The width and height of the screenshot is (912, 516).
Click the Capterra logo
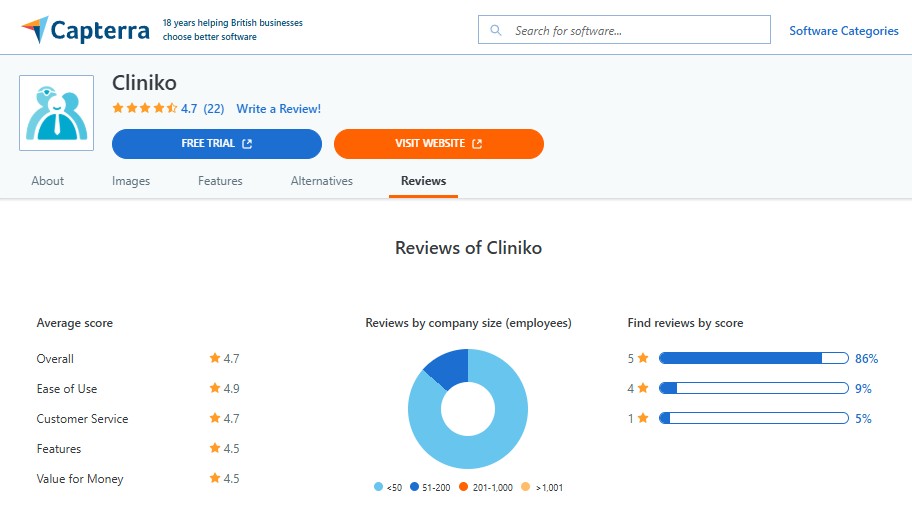85,30
